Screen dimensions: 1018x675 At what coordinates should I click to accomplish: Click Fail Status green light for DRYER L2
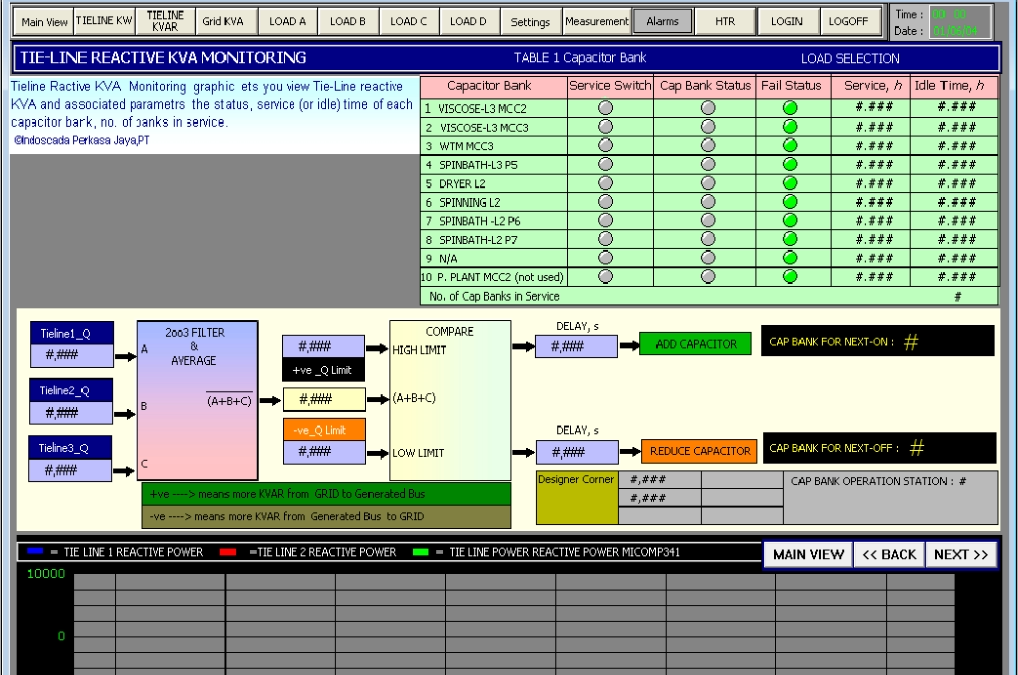coord(791,183)
